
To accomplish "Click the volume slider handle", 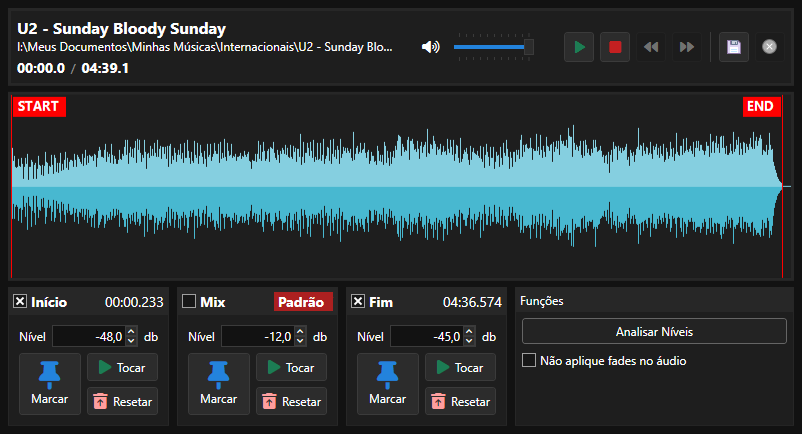I will point(529,47).
